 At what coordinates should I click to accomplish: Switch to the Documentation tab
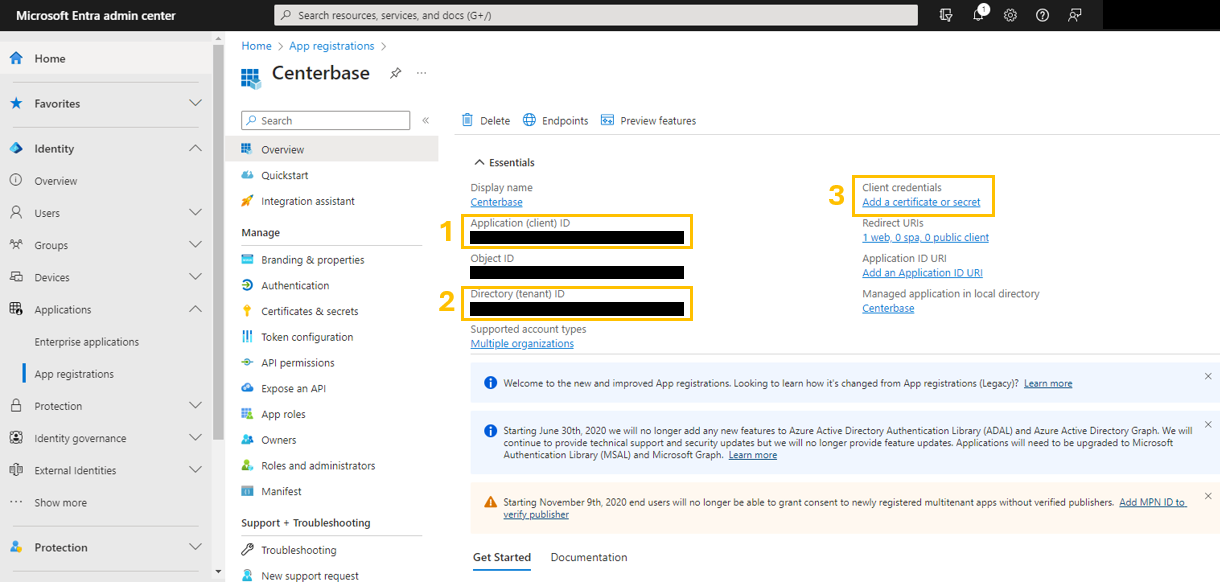(x=589, y=557)
